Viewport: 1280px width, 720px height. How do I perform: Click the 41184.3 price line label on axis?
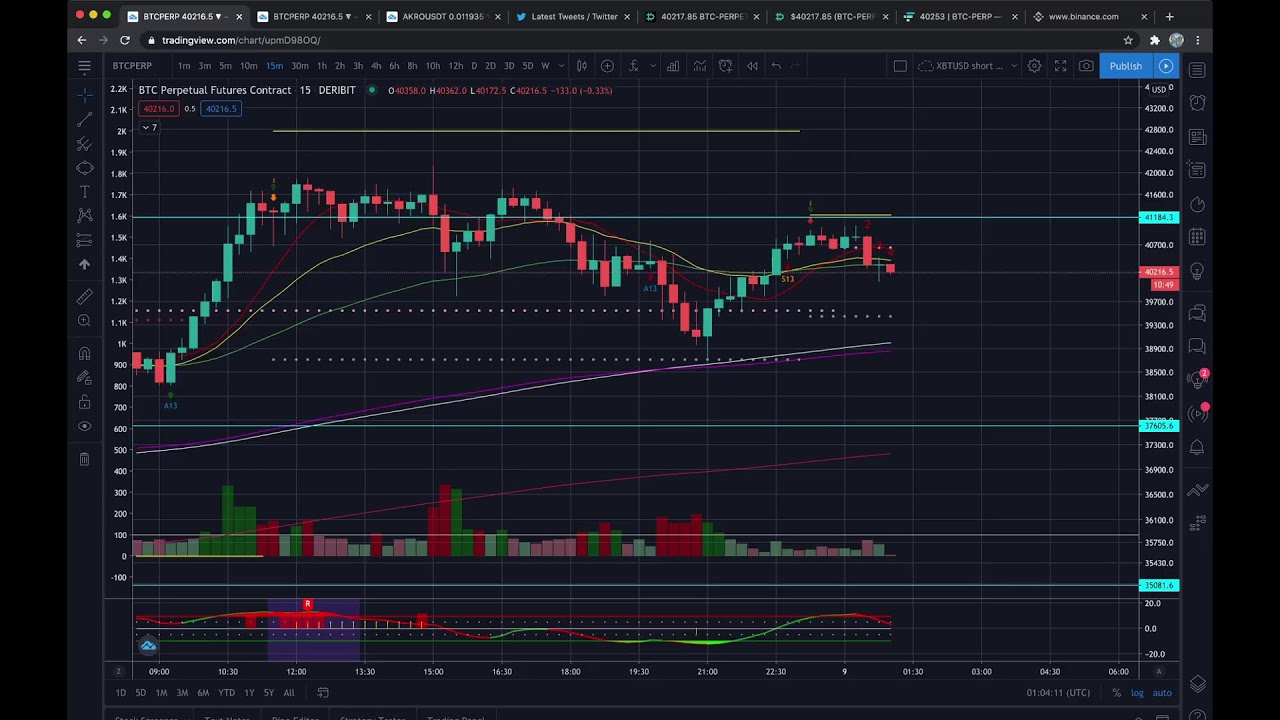[1159, 217]
